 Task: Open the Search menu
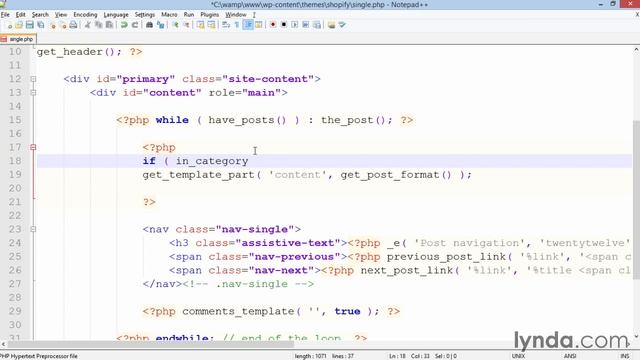[40, 15]
